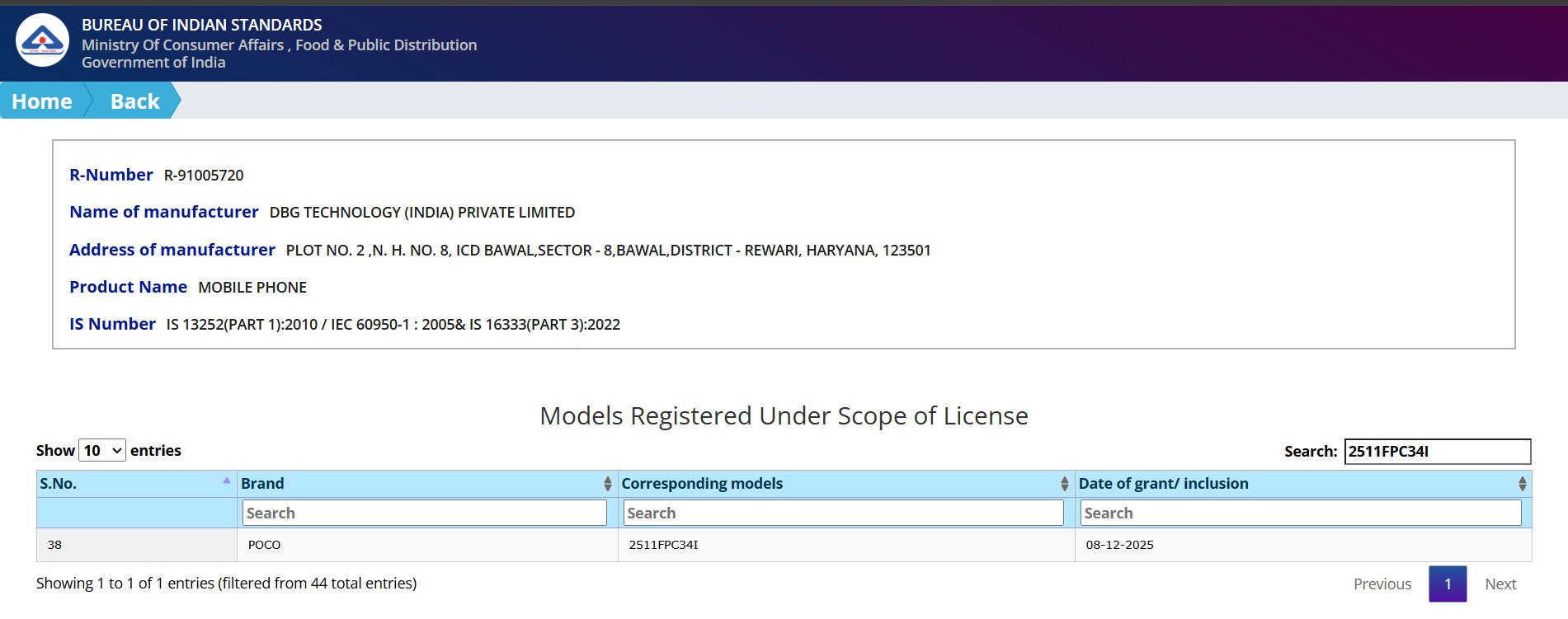Click the Brand column search field
Viewport: 1568px width, 619px height.
click(x=425, y=513)
